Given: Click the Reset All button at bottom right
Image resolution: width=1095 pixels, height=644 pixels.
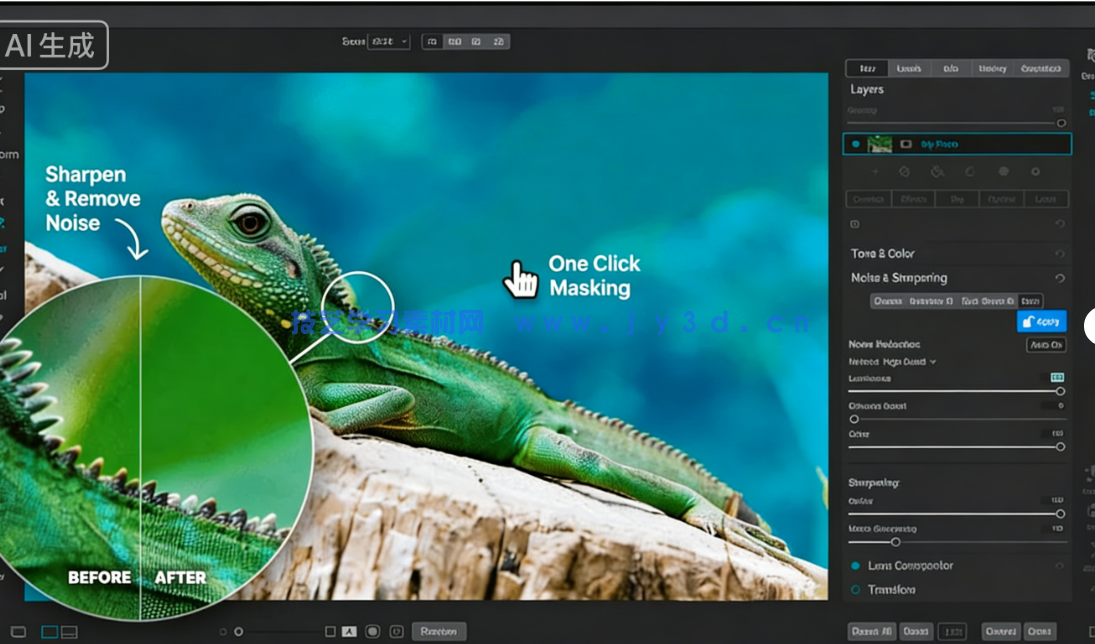Looking at the screenshot, I should pos(871,632).
